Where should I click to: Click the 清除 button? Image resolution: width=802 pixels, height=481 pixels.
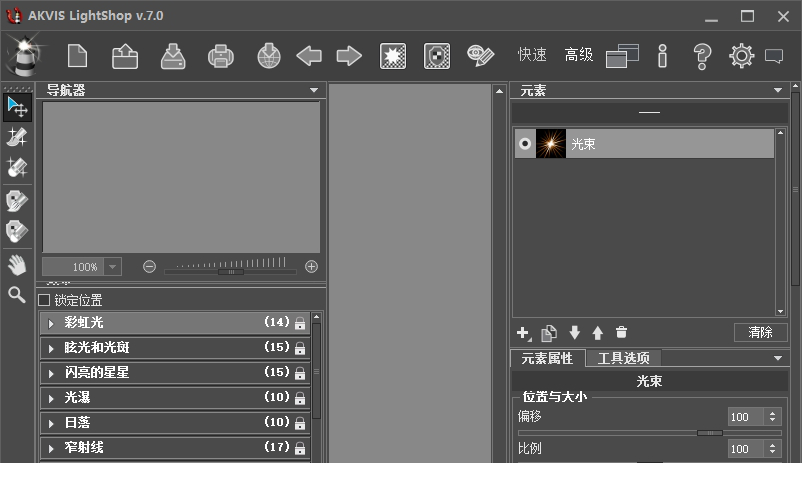pyautogui.click(x=761, y=333)
